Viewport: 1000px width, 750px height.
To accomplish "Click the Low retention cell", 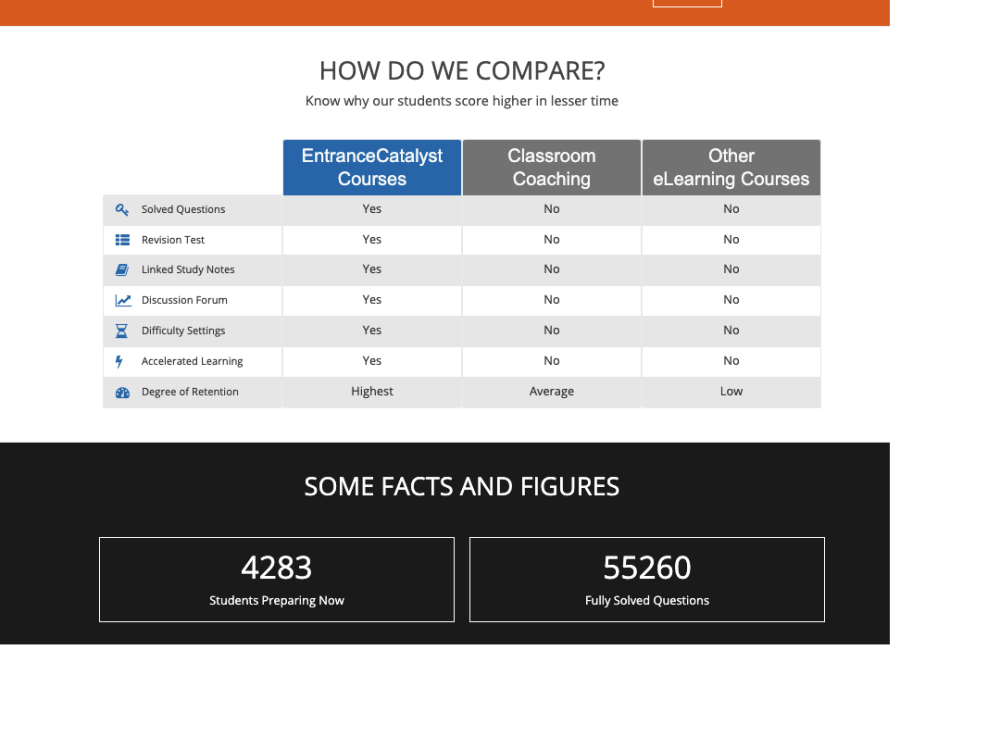I will click(x=731, y=392).
